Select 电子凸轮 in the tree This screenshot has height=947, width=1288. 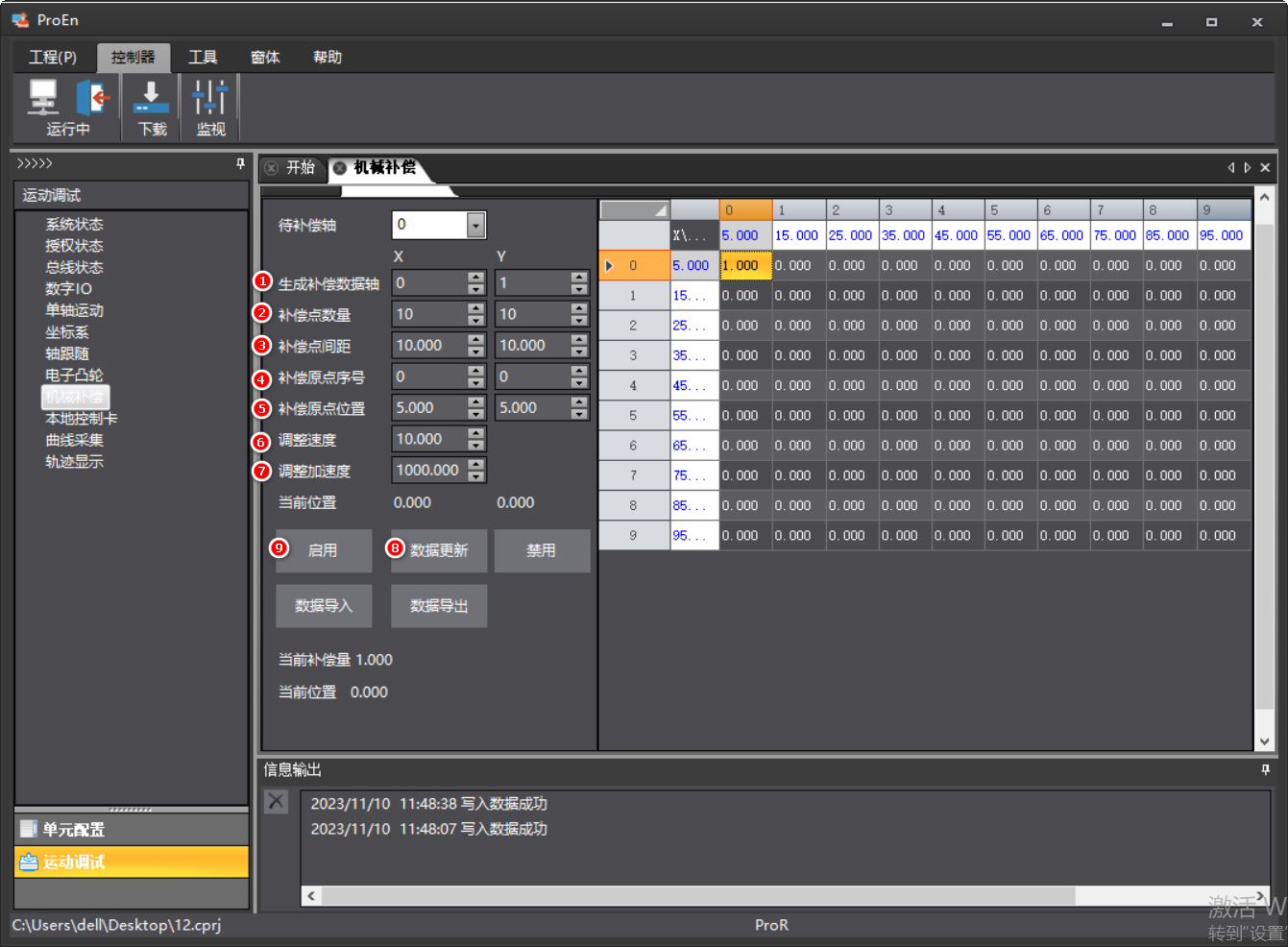tap(74, 376)
